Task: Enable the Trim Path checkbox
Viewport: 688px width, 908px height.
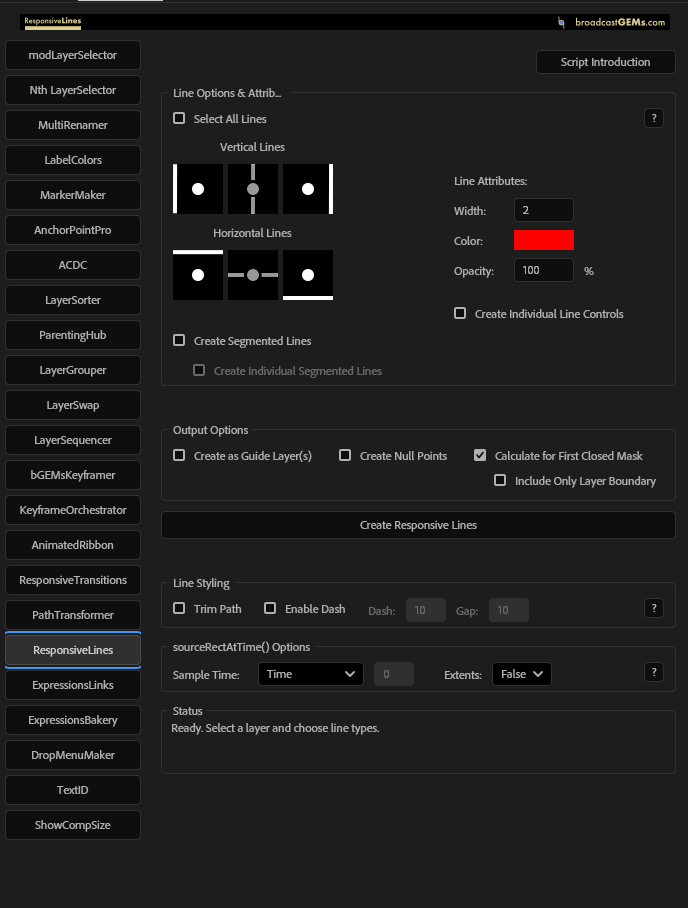Action: (180, 608)
